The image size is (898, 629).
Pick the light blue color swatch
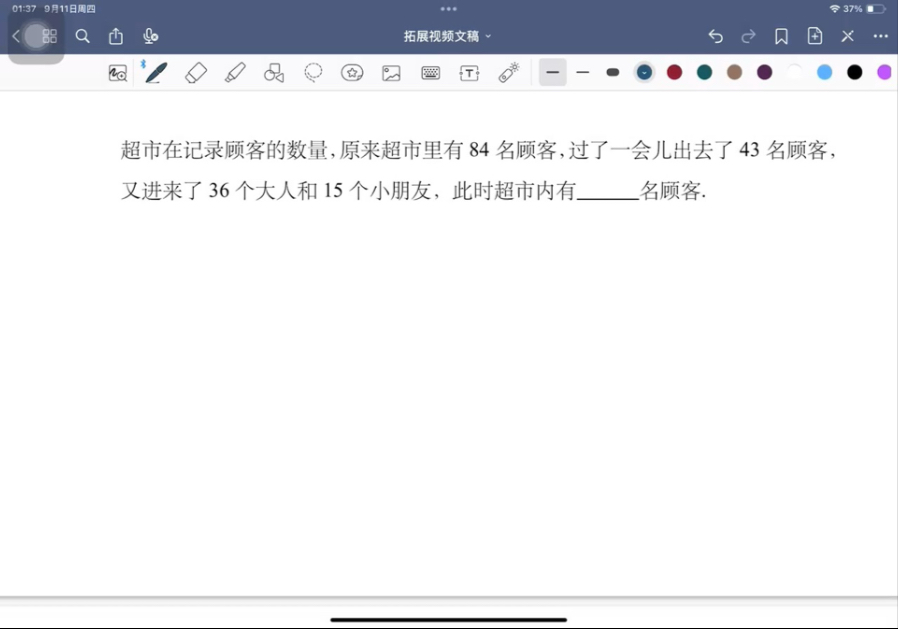[825, 72]
